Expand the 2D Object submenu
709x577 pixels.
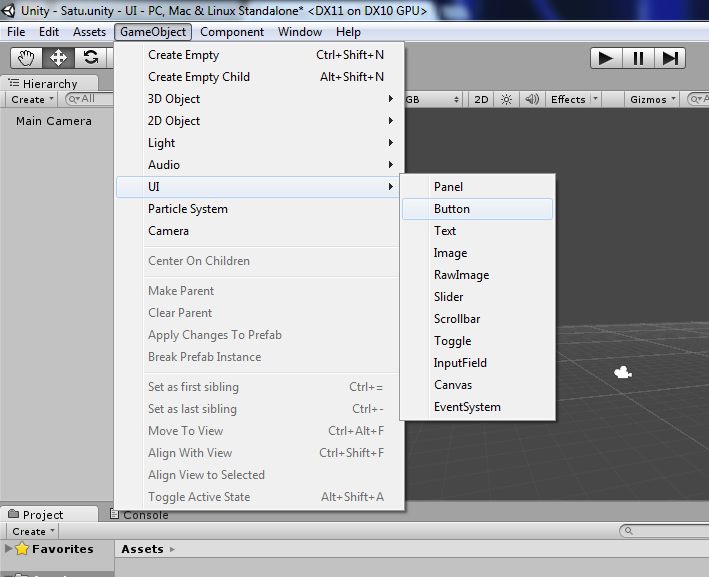click(260, 121)
